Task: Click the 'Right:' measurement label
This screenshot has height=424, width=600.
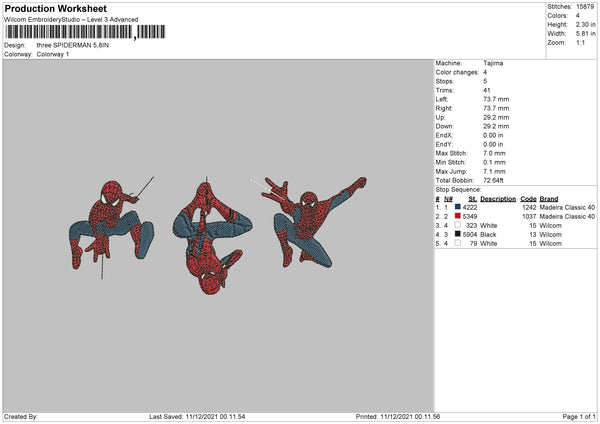Action: (444, 108)
